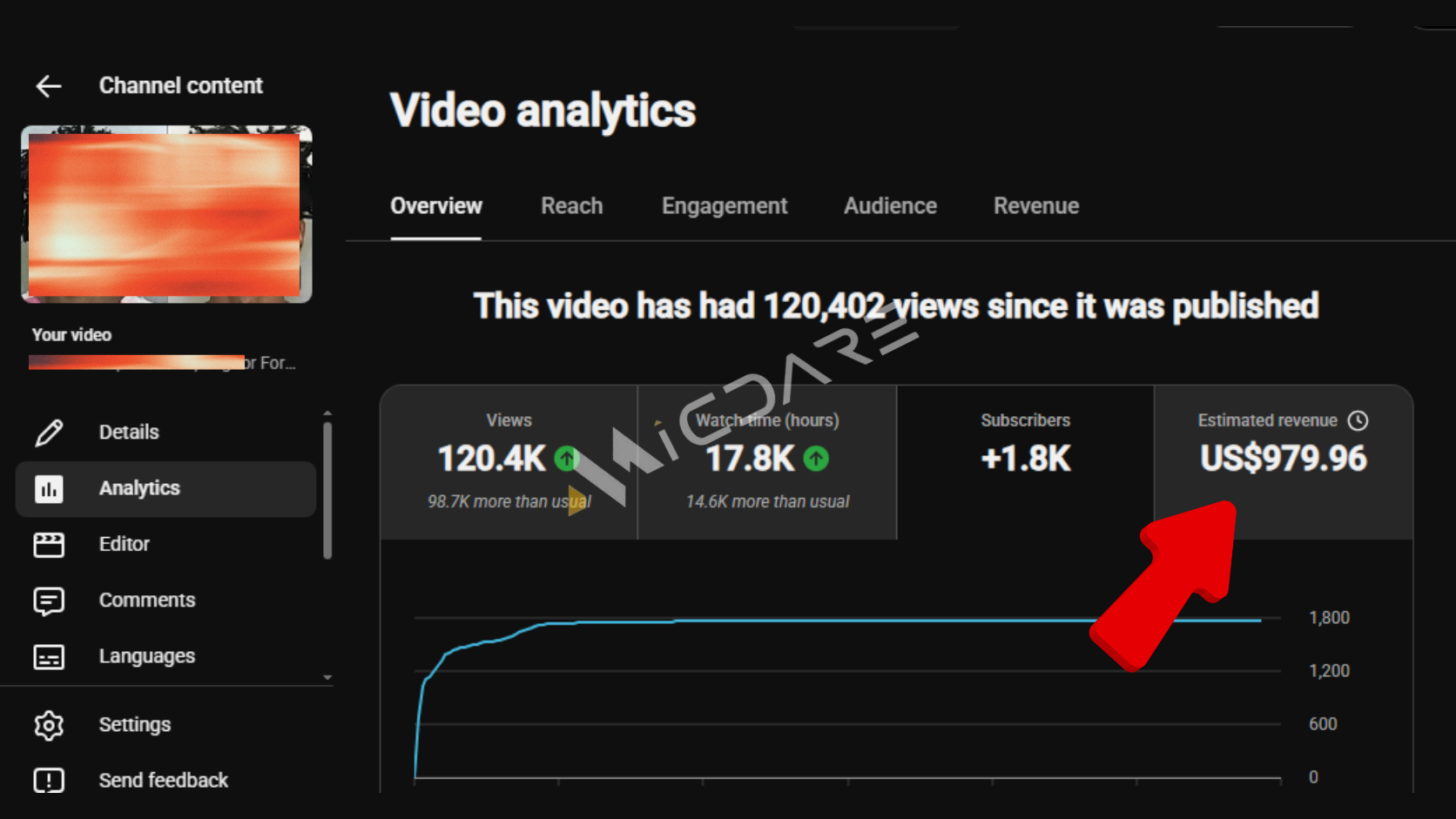
Task: Open Languages in the sidebar
Action: [x=165, y=657]
